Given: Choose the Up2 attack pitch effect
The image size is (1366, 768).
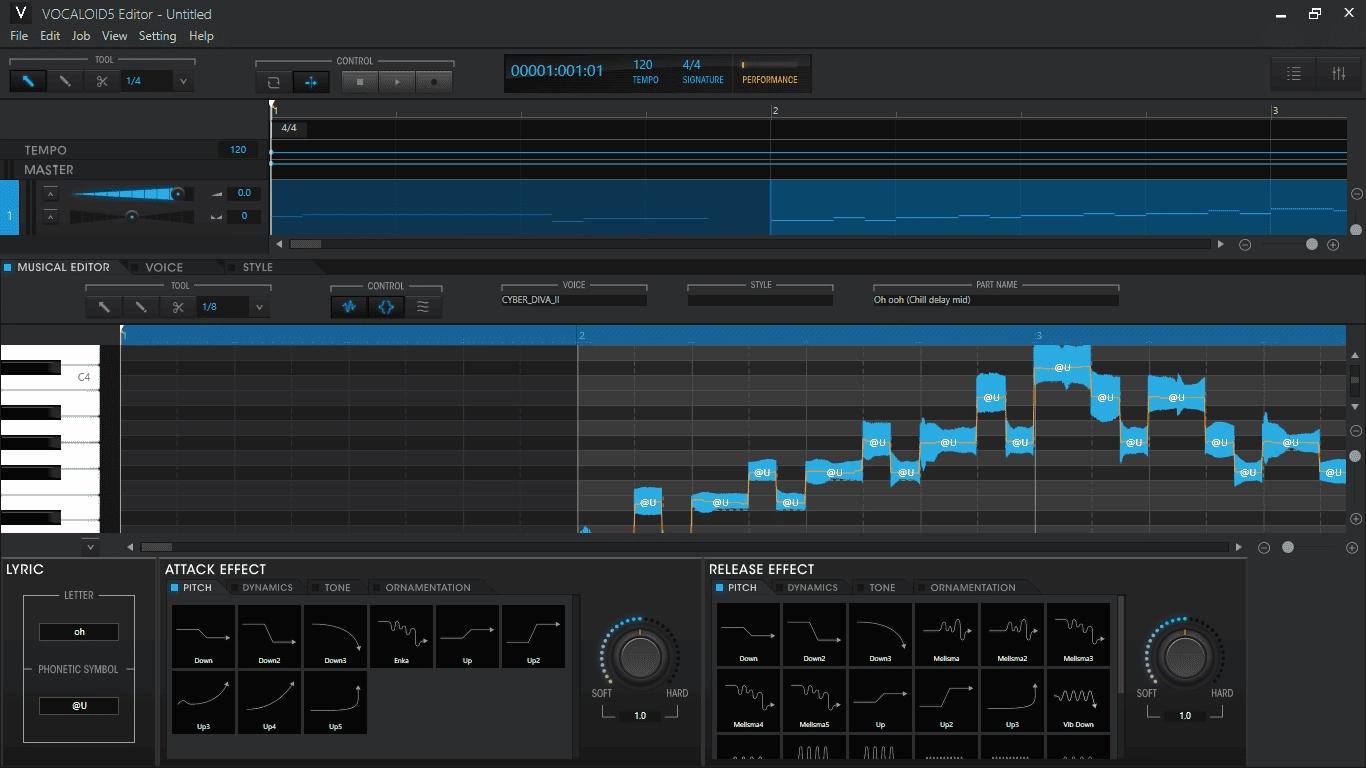Looking at the screenshot, I should [533, 636].
